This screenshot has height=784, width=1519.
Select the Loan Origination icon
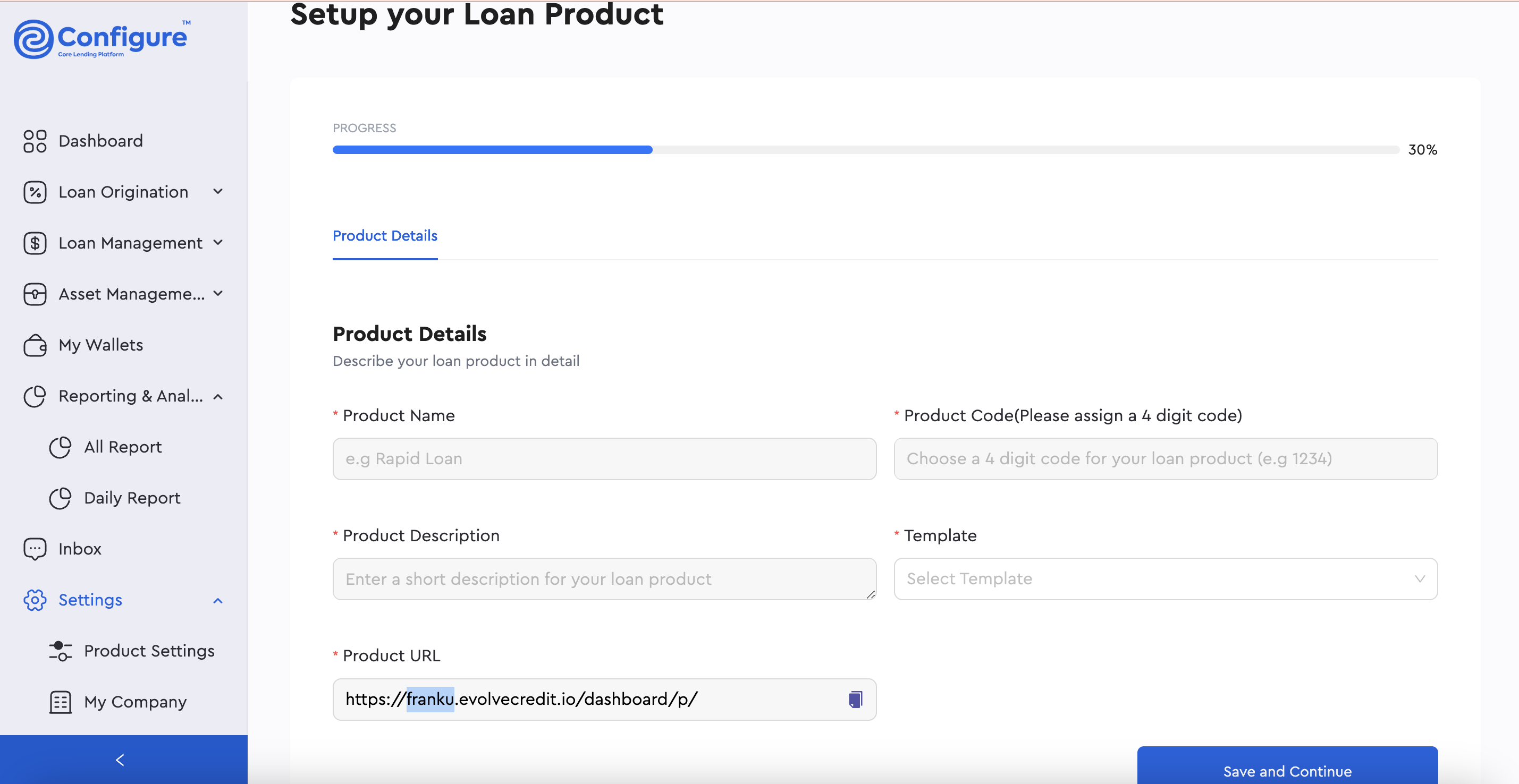coord(35,192)
